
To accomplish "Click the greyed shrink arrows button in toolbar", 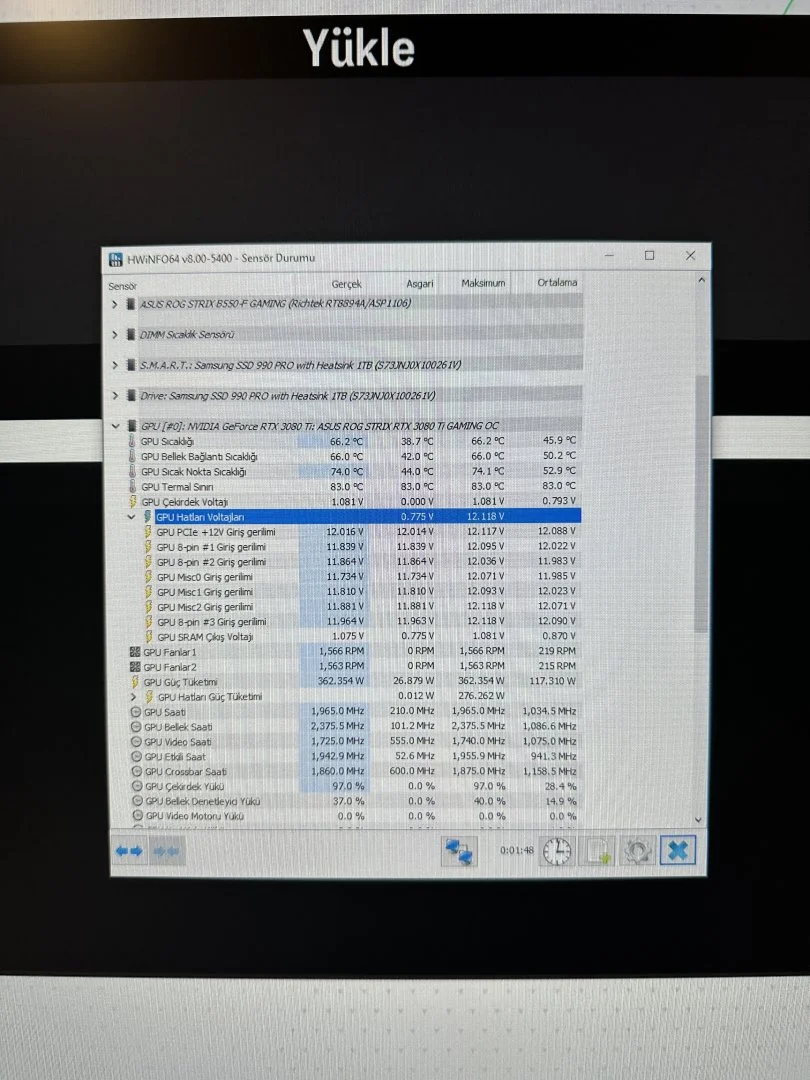I will (166, 851).
